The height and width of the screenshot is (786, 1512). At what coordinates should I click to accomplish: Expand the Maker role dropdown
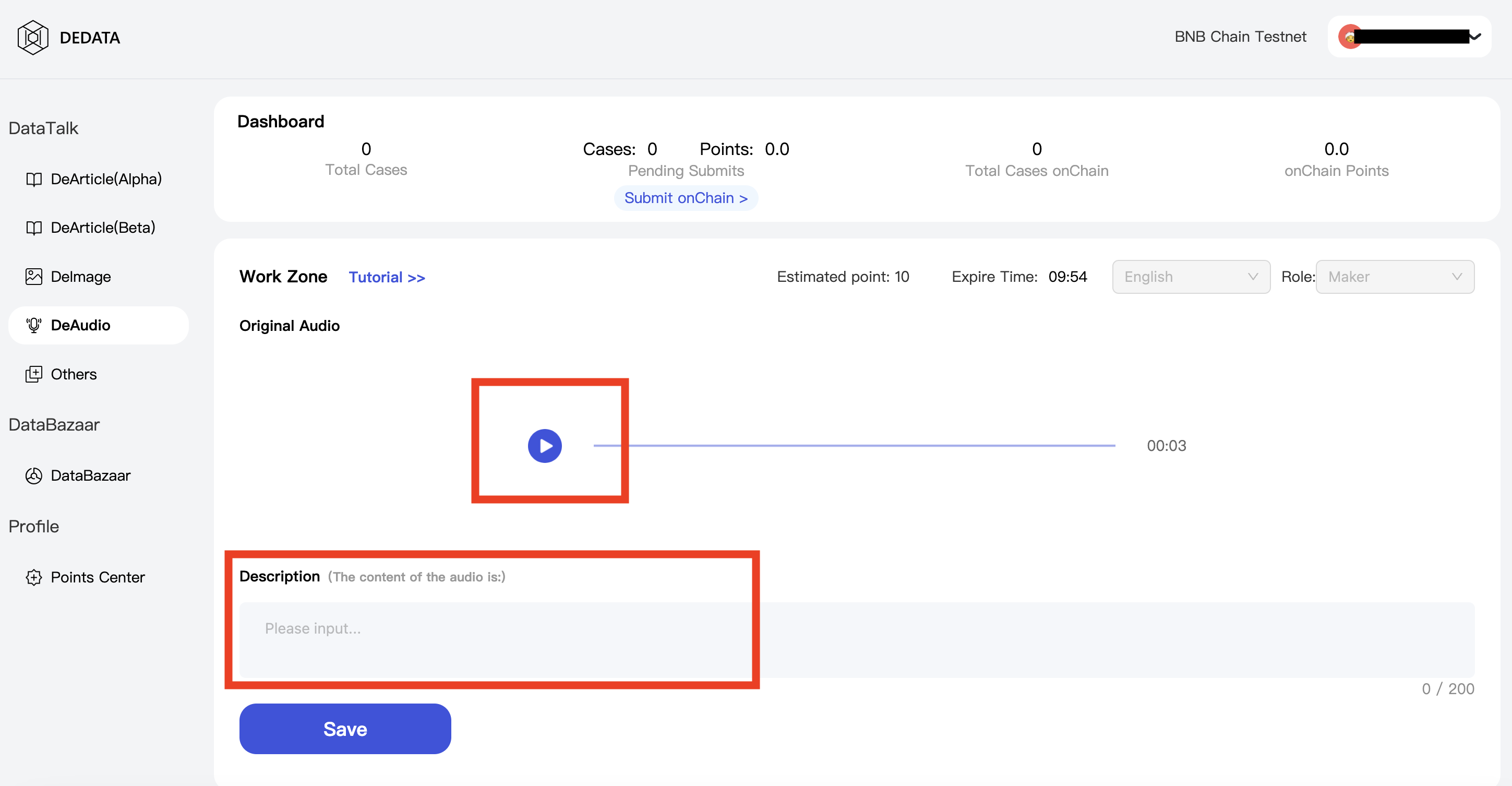1395,277
